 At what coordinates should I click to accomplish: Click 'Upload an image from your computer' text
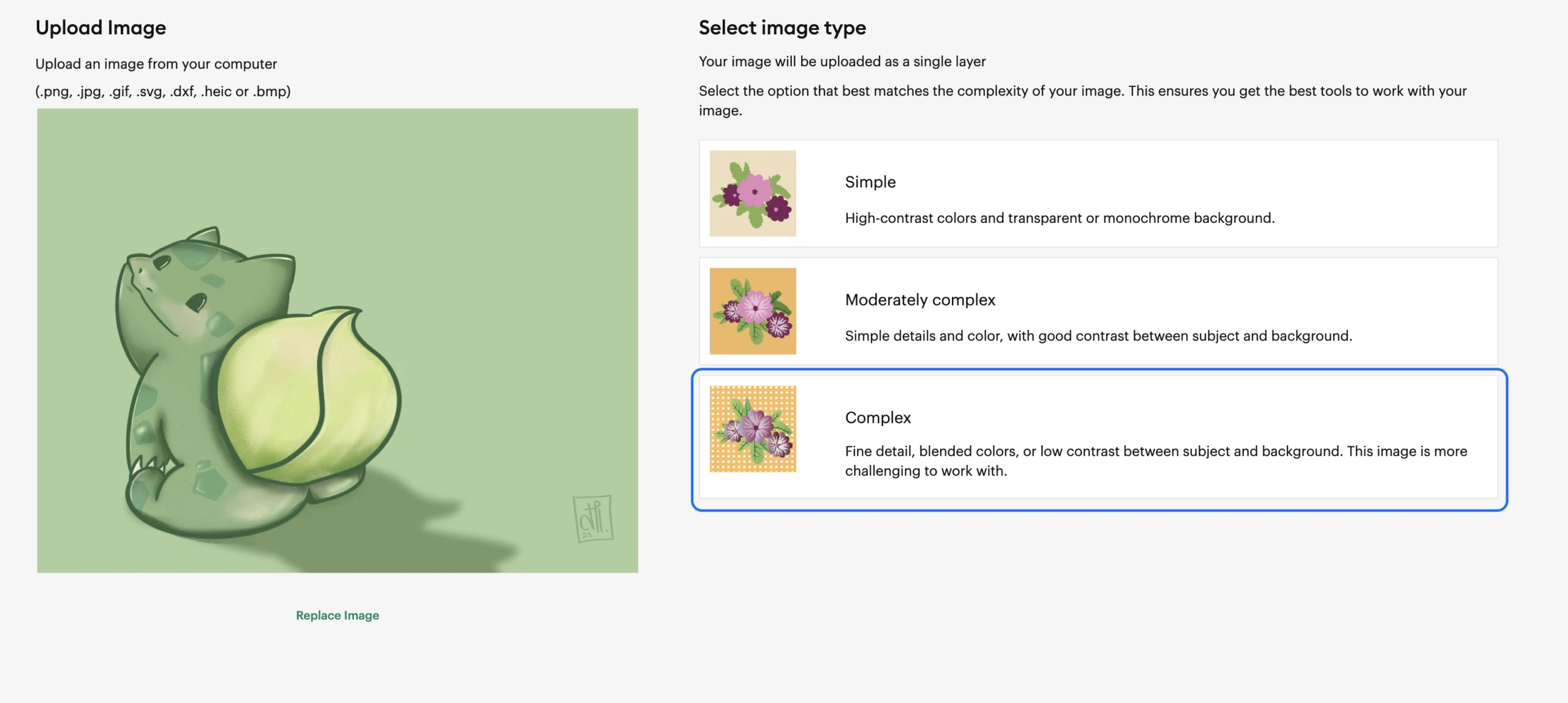(x=156, y=64)
